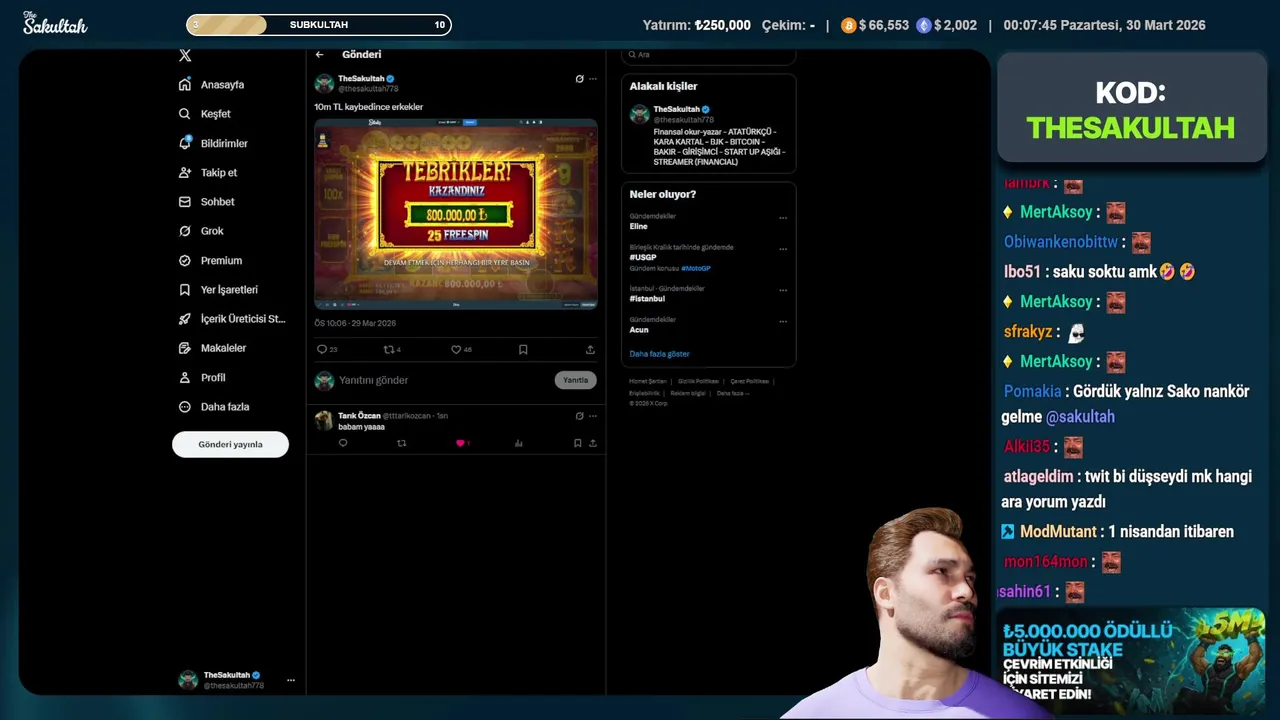This screenshot has width=1280, height=720.
Task: Bookmark the main post
Action: (x=523, y=350)
